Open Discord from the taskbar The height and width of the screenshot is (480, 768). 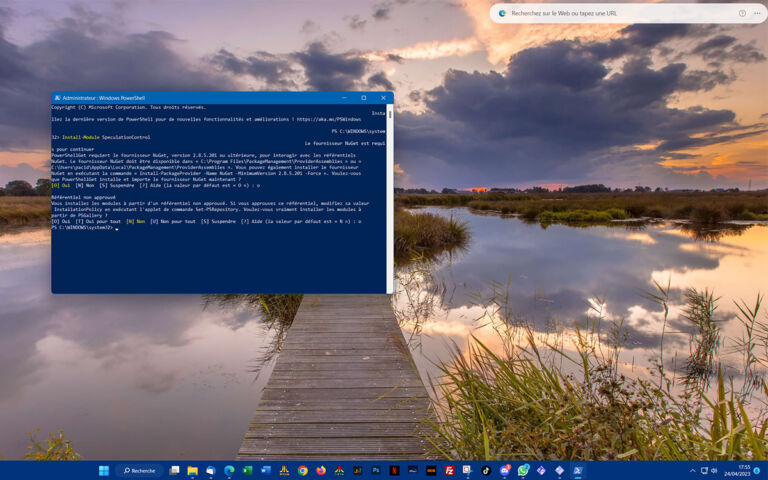pos(504,471)
